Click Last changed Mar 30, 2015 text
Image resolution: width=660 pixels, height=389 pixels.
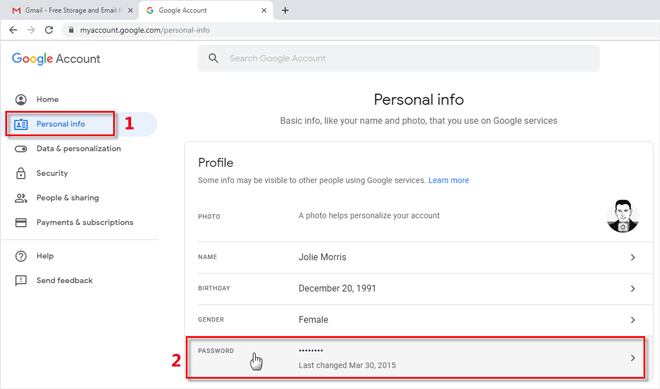pos(347,365)
